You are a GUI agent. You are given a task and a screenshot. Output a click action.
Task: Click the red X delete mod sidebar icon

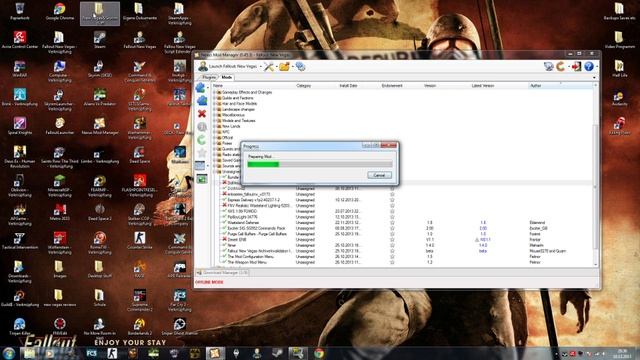202,113
